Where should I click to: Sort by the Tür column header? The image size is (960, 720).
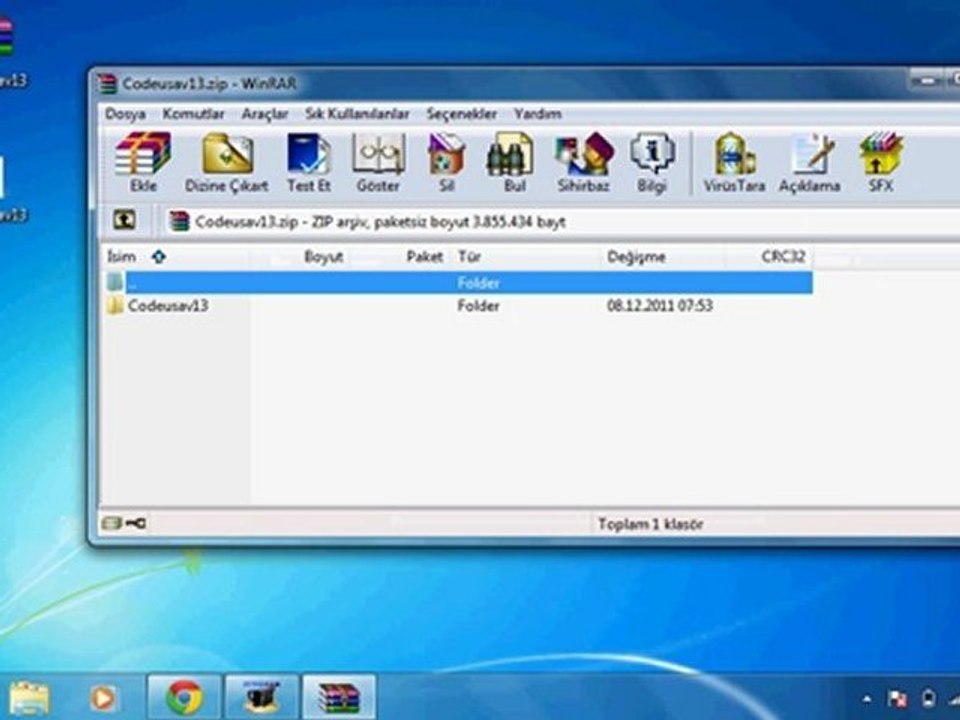[x=470, y=257]
